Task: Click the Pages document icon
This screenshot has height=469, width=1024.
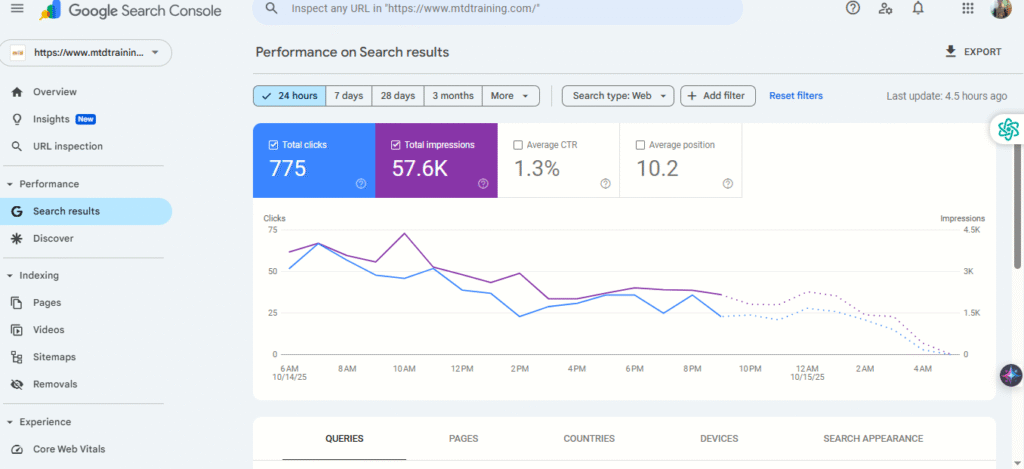Action: 18,303
